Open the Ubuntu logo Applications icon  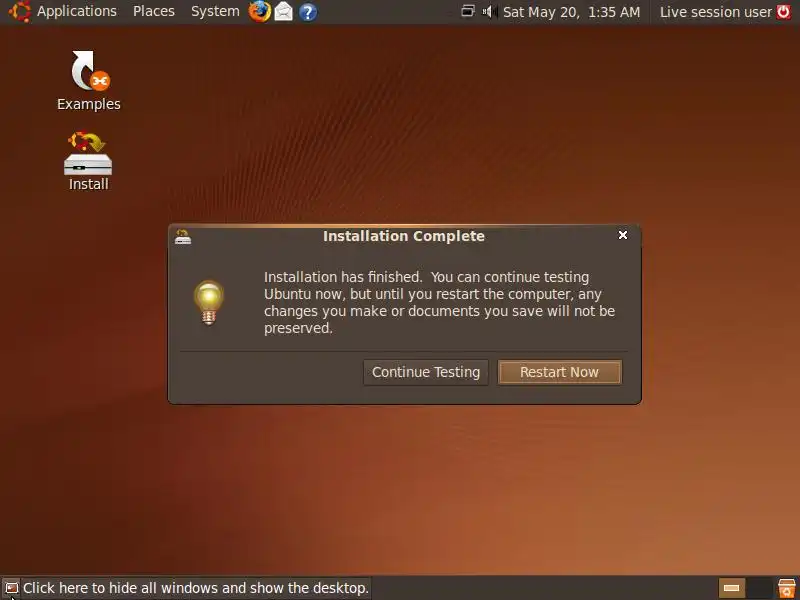pyautogui.click(x=19, y=11)
